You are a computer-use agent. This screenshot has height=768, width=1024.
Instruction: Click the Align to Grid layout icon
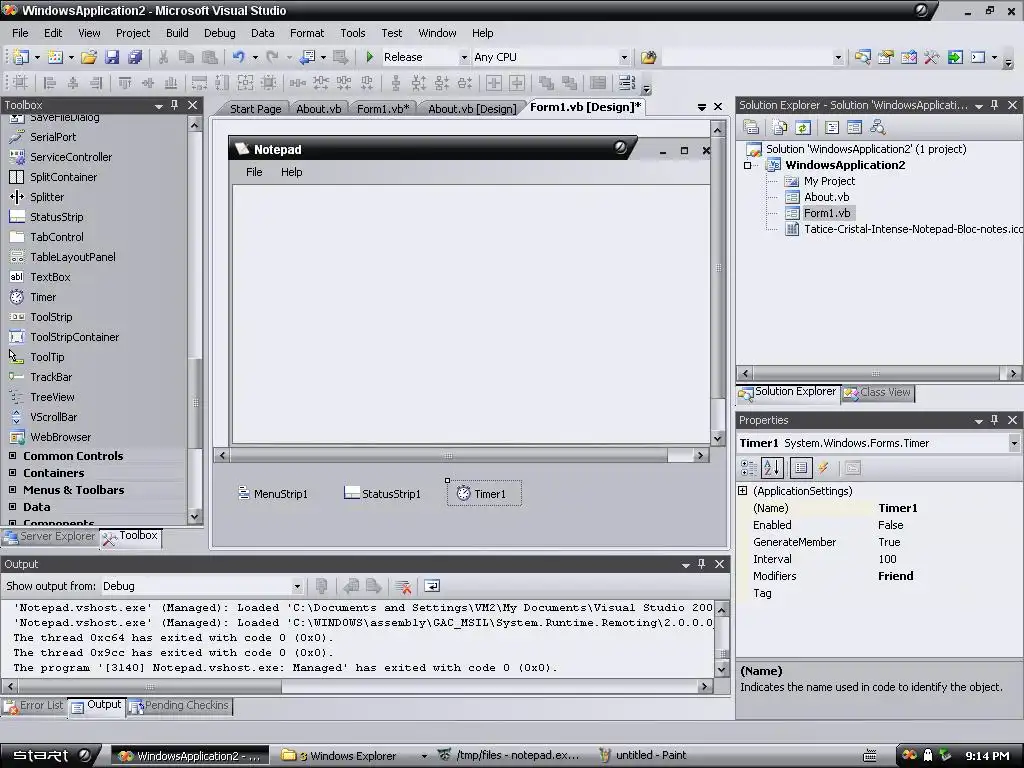pyautogui.click(x=20, y=83)
